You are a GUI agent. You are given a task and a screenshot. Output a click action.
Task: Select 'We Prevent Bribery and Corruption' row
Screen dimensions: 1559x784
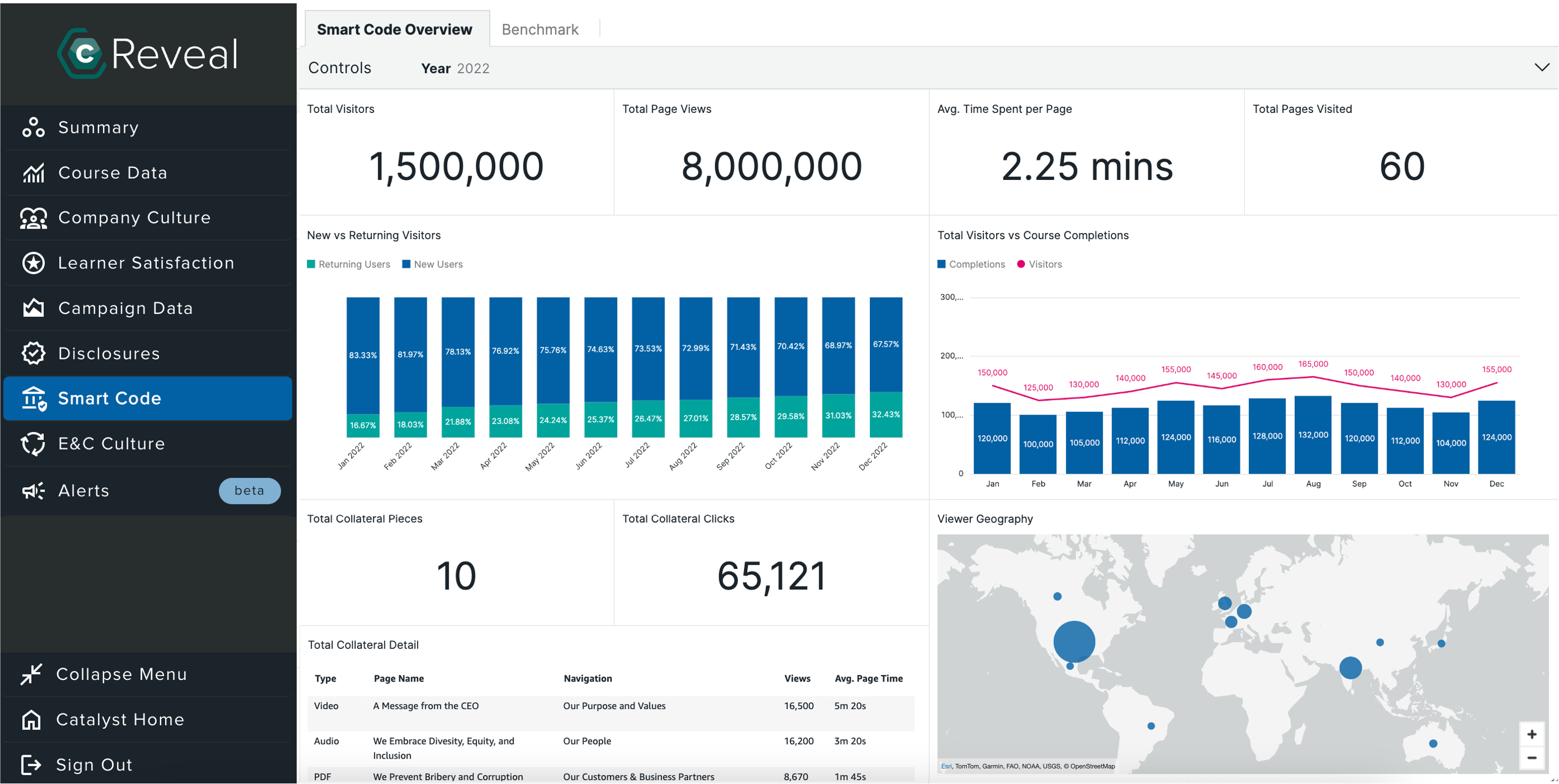click(x=611, y=776)
